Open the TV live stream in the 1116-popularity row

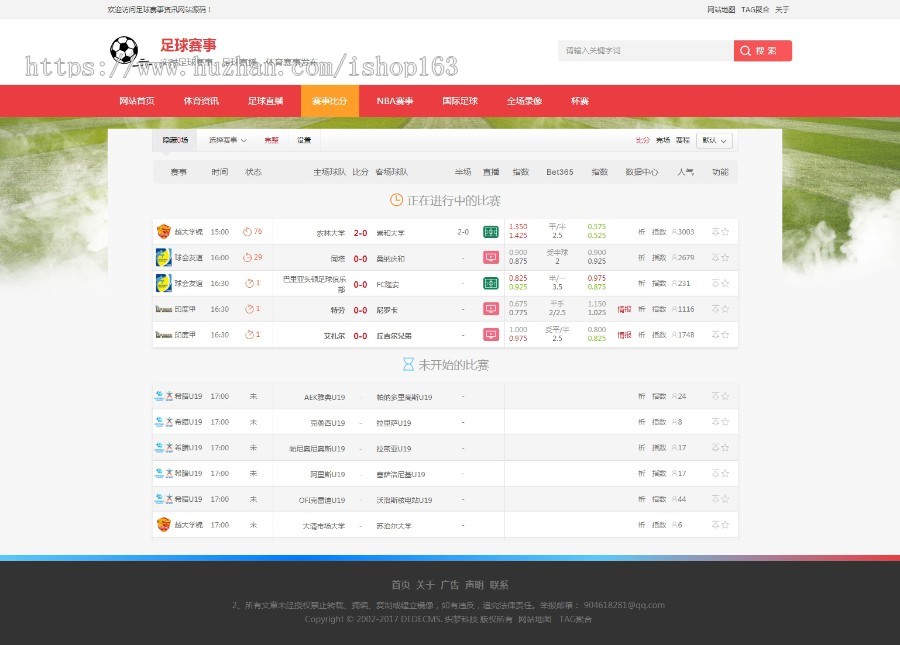tap(491, 309)
